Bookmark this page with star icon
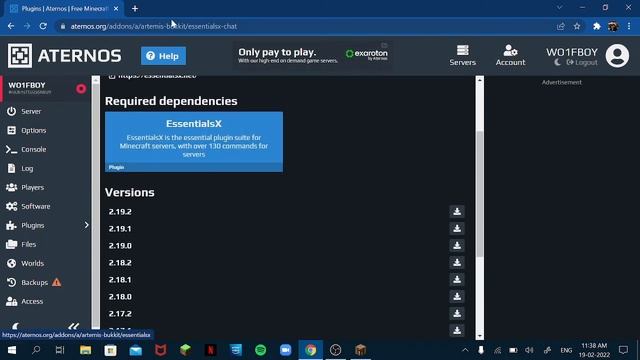This screenshot has height=360, width=640. [577, 26]
